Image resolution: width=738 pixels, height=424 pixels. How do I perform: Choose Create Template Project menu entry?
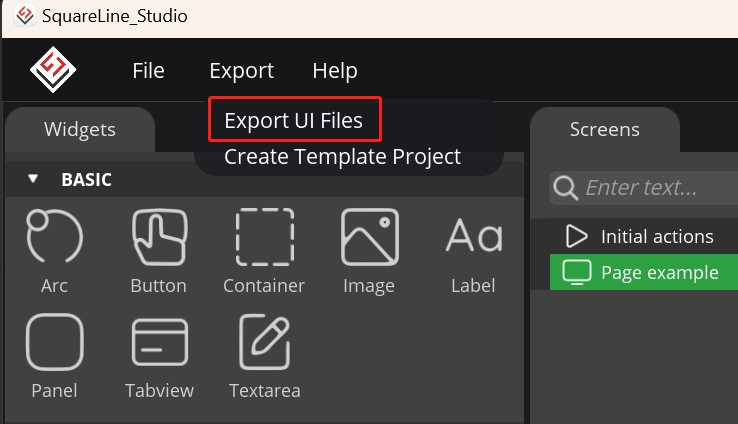pos(342,156)
